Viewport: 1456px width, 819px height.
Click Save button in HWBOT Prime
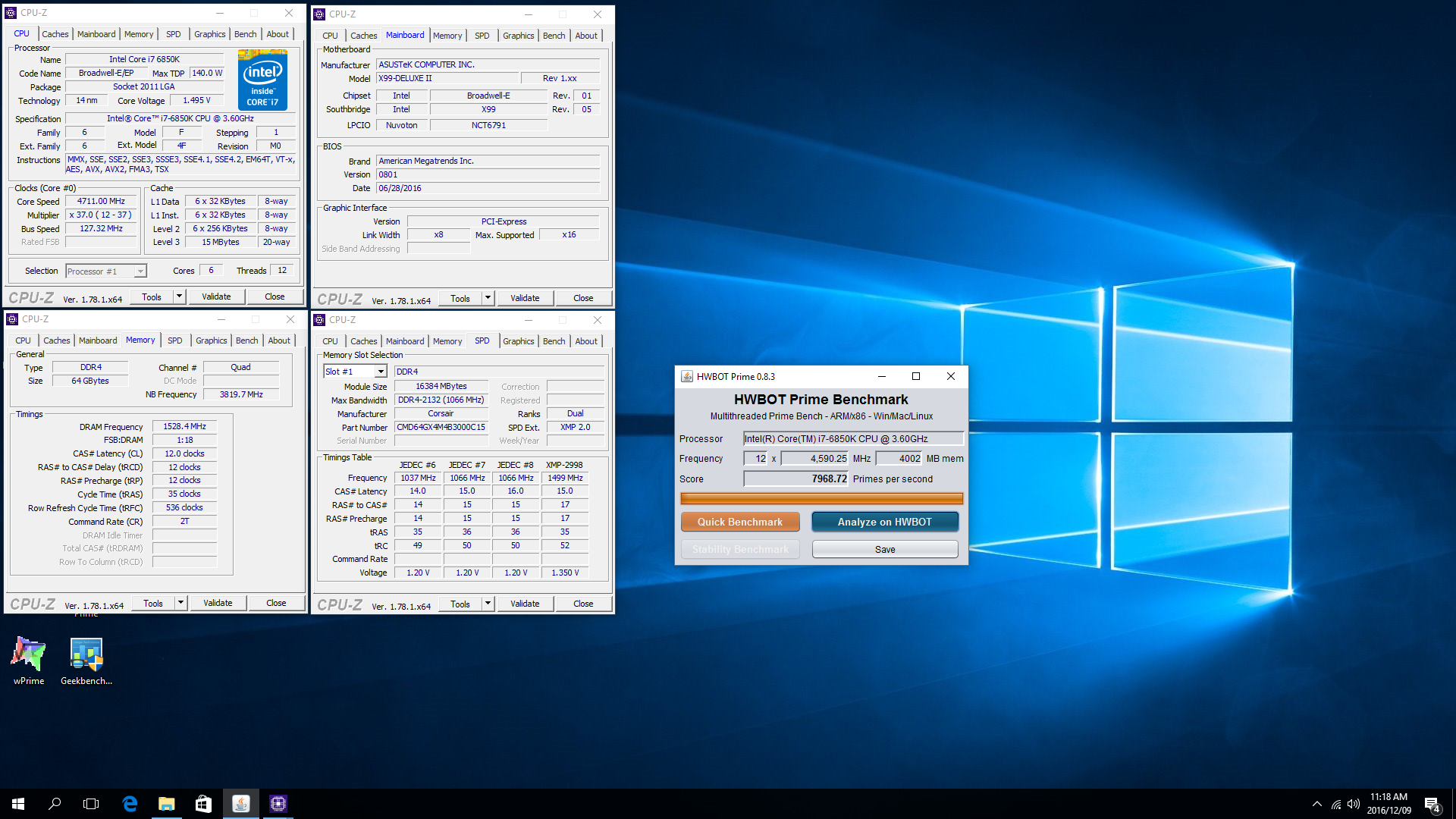[x=885, y=549]
